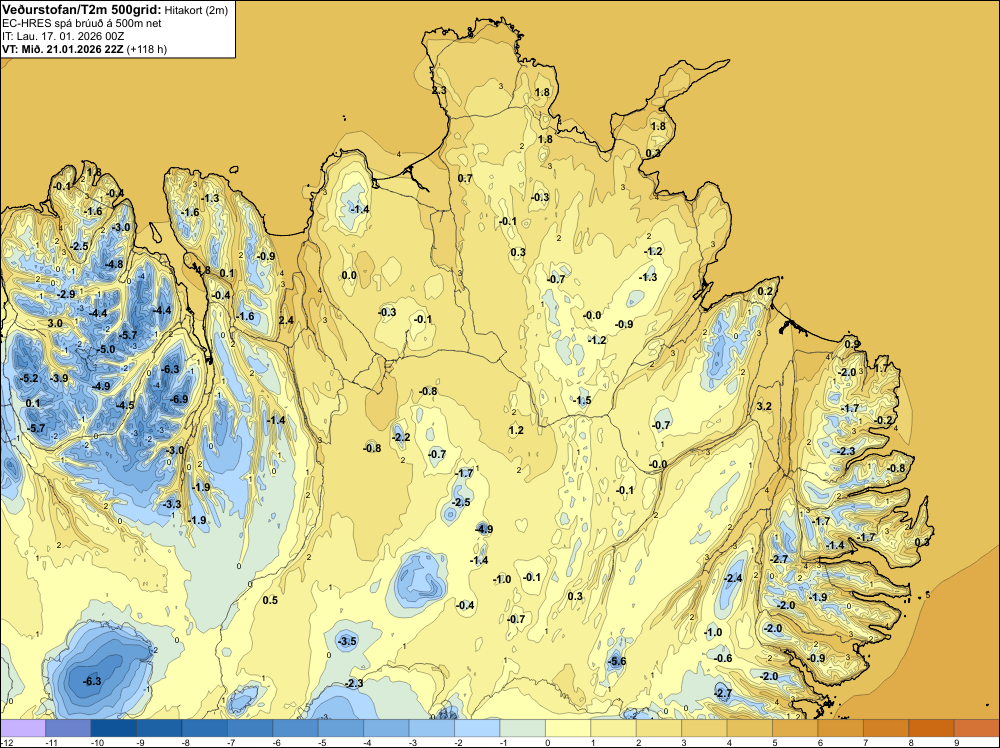The width and height of the screenshot is (1000, 748).
Task: Select the -2.4 temperature reading
Action: [x=733, y=578]
